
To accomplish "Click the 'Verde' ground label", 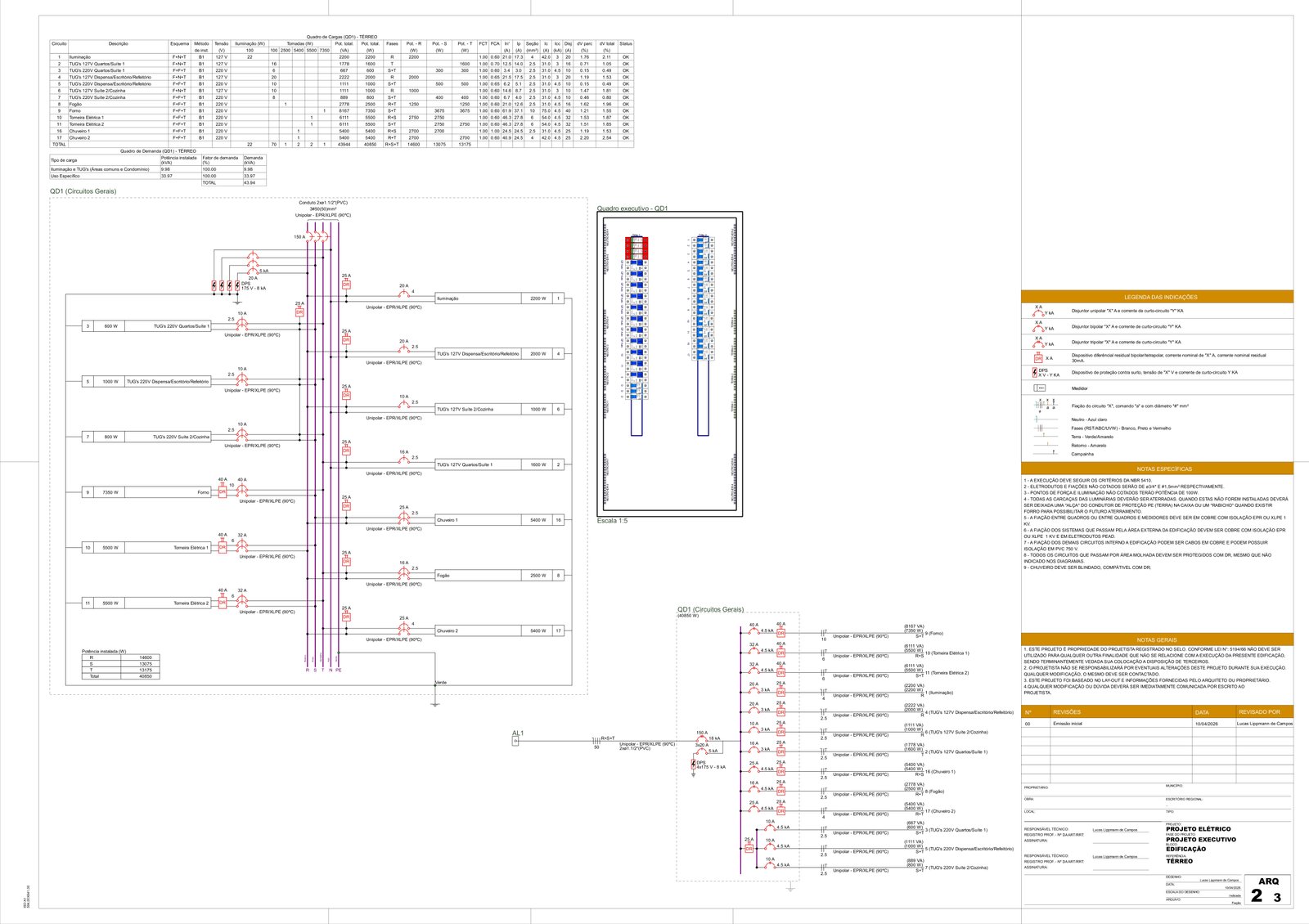I will (x=441, y=682).
